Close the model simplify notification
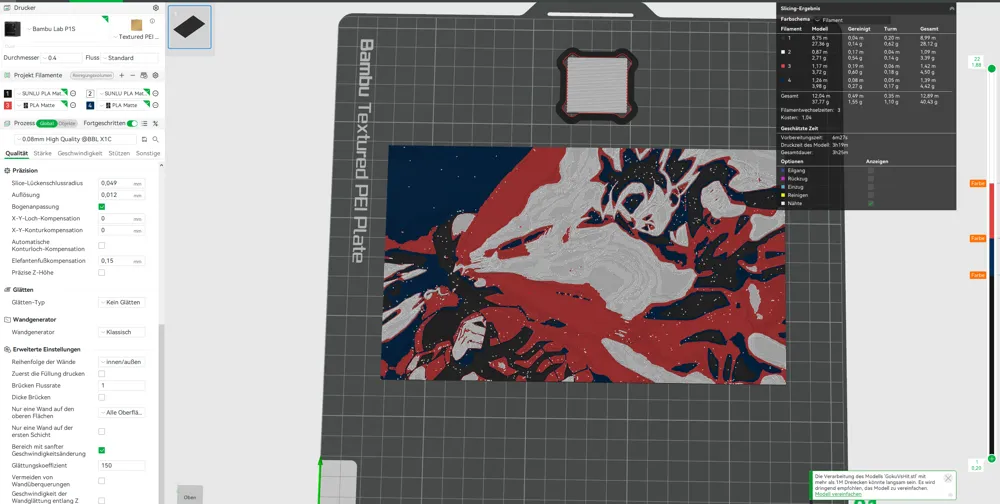The image size is (1000, 504). (948, 478)
